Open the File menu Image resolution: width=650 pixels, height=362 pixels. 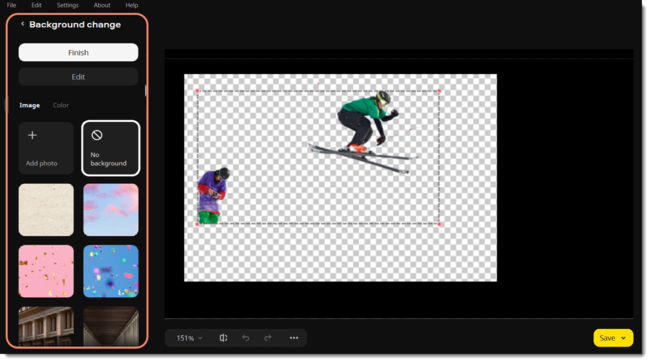pyautogui.click(x=11, y=5)
